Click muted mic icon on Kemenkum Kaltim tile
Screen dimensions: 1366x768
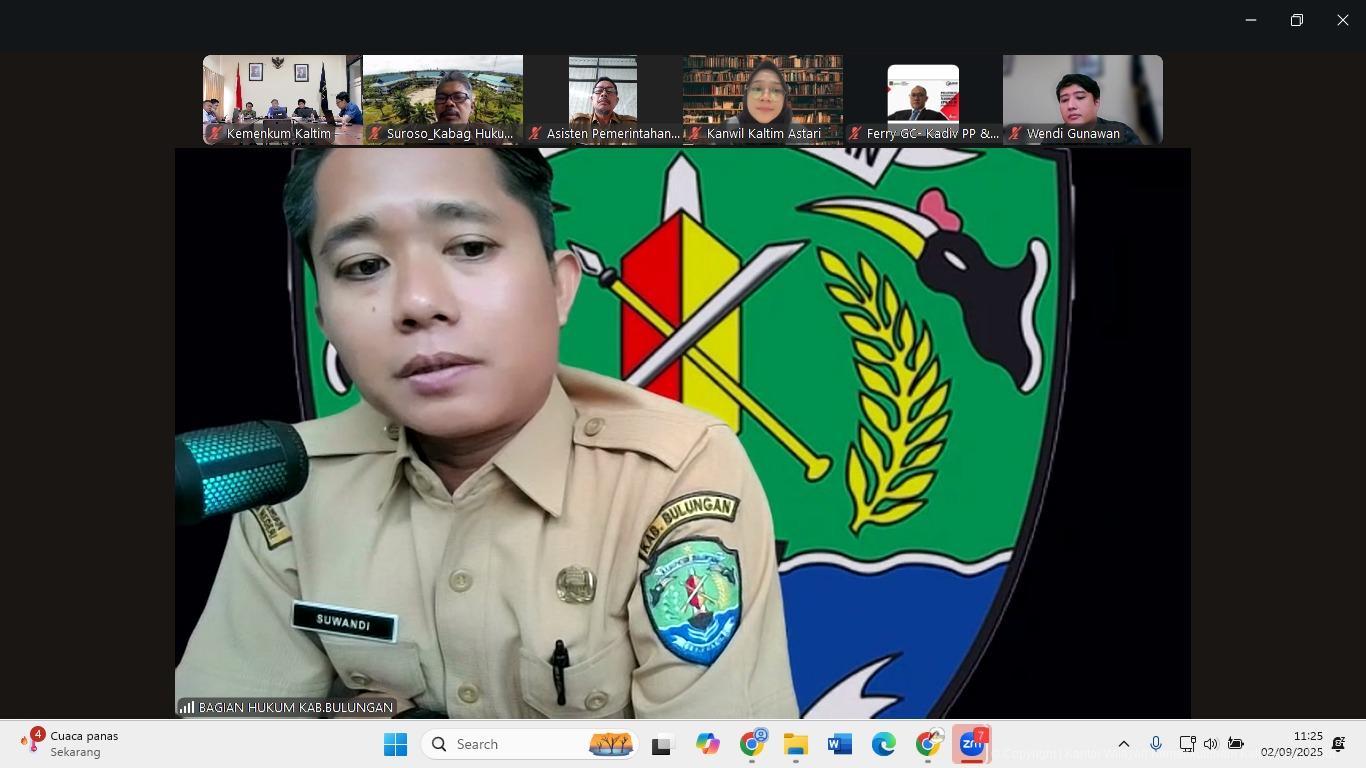point(214,133)
